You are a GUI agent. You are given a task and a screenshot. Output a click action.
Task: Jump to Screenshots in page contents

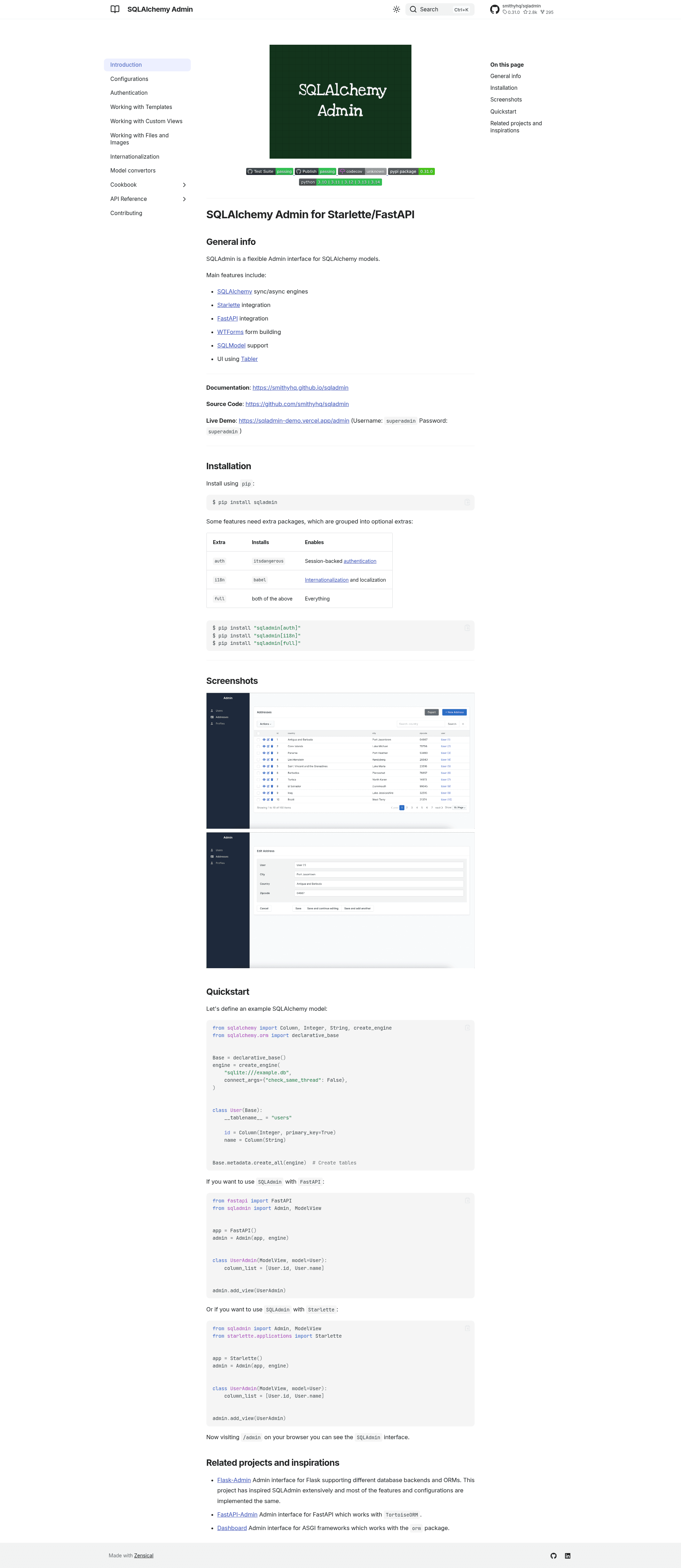[x=506, y=100]
